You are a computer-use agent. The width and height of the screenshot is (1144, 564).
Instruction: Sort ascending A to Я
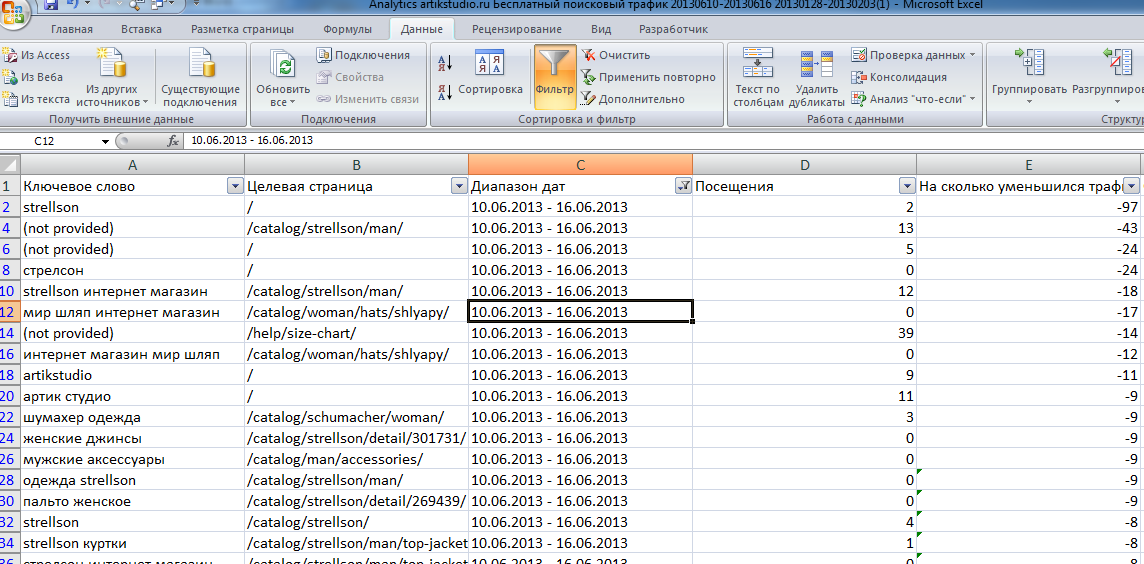[446, 61]
